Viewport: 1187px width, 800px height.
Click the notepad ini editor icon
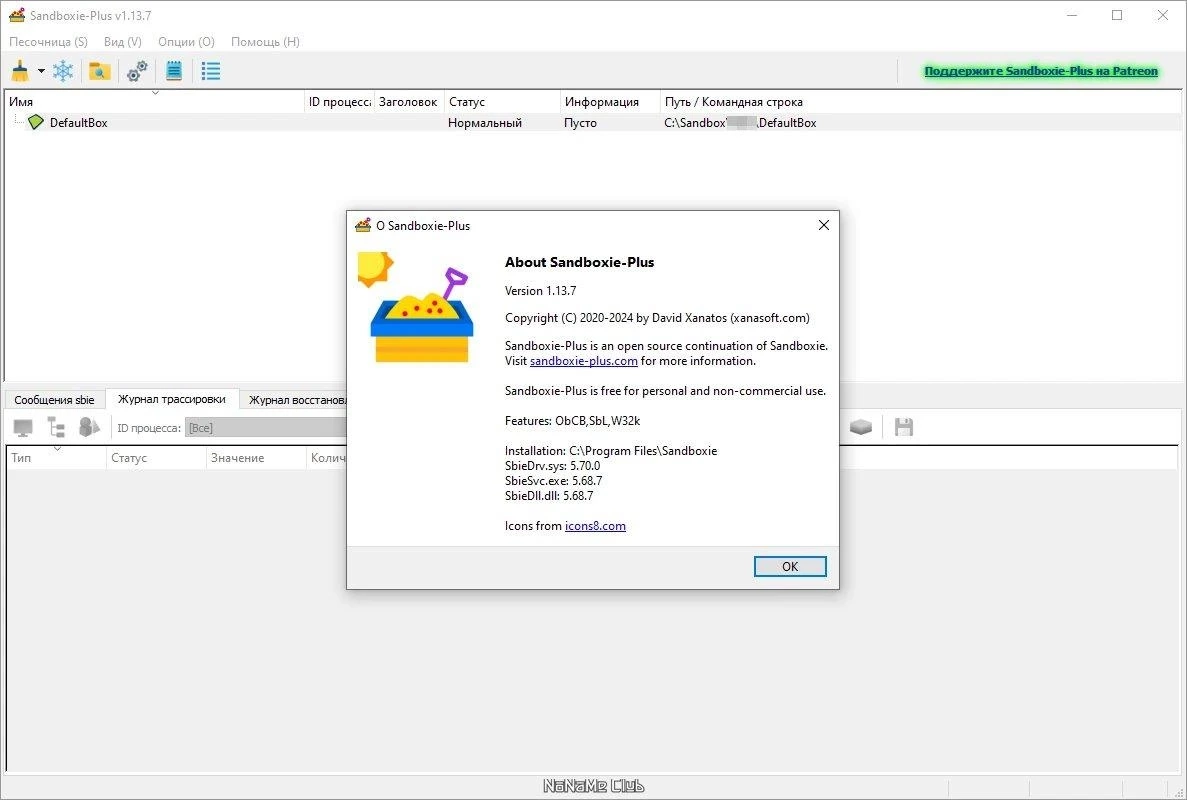click(174, 71)
